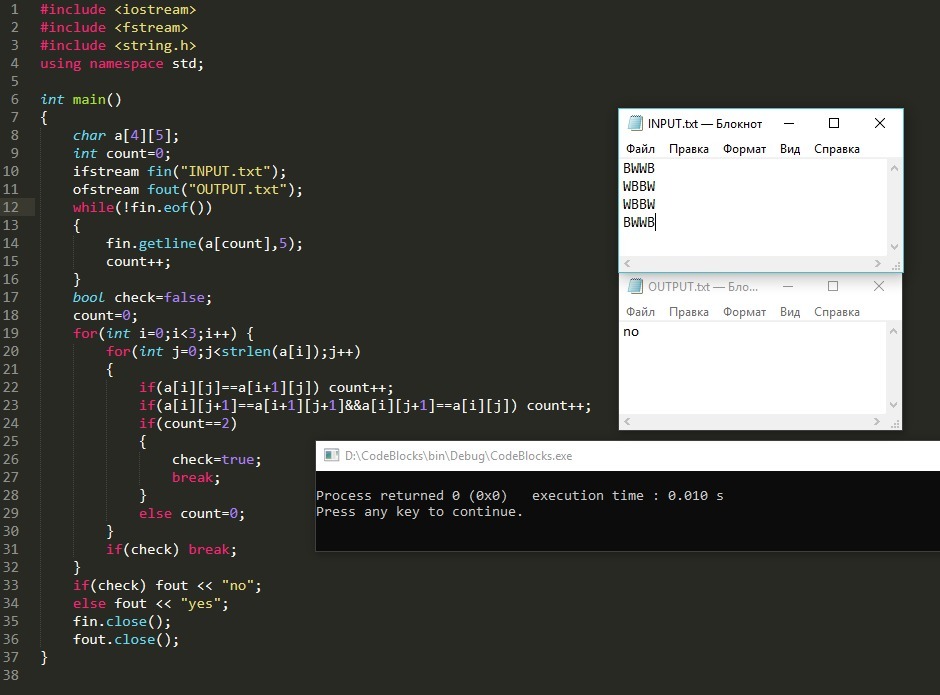Click scroll up arrow in OUTPUT.txt Notepad
Screen dimensions: 940x695
(893, 331)
